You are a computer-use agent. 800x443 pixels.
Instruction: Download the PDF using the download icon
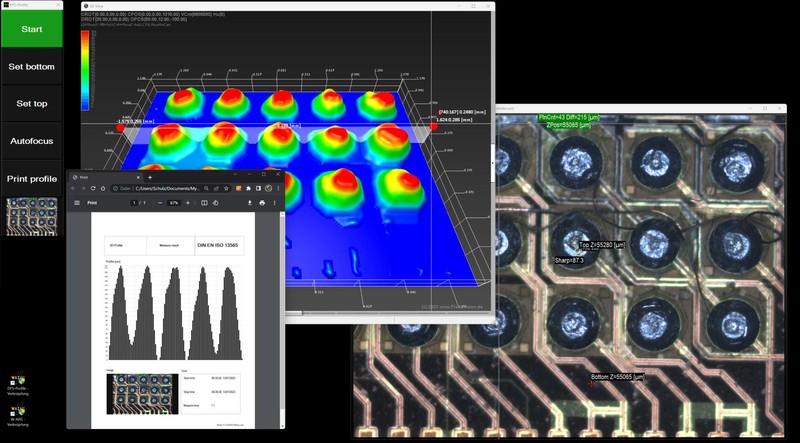pyautogui.click(x=250, y=203)
